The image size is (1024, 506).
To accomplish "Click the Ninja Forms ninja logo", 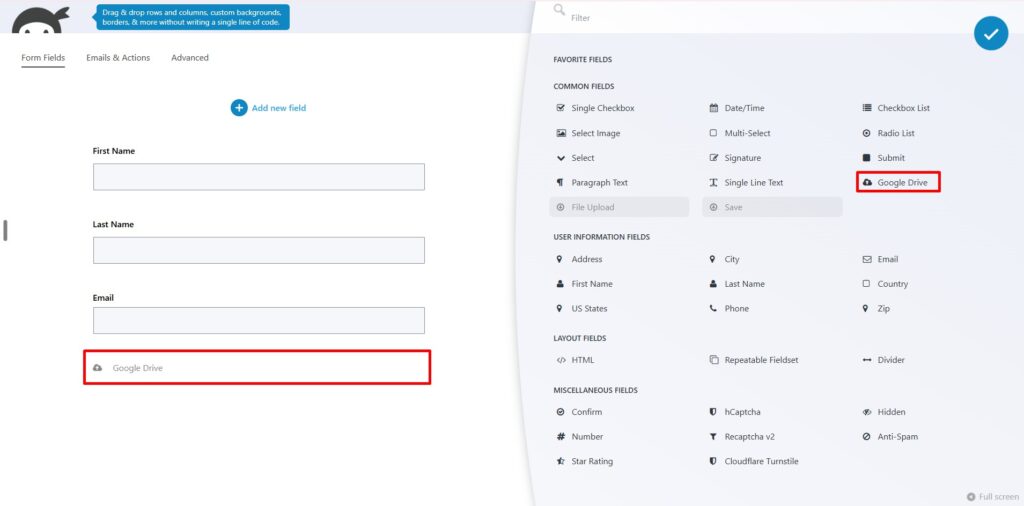I will 40,20.
